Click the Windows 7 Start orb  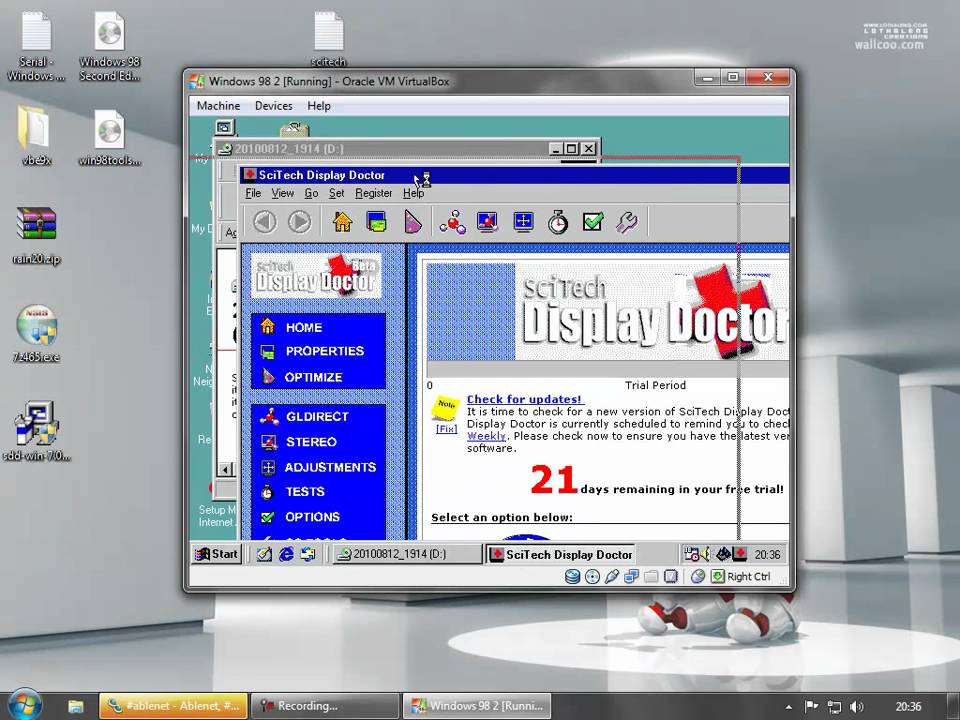pyautogui.click(x=25, y=705)
